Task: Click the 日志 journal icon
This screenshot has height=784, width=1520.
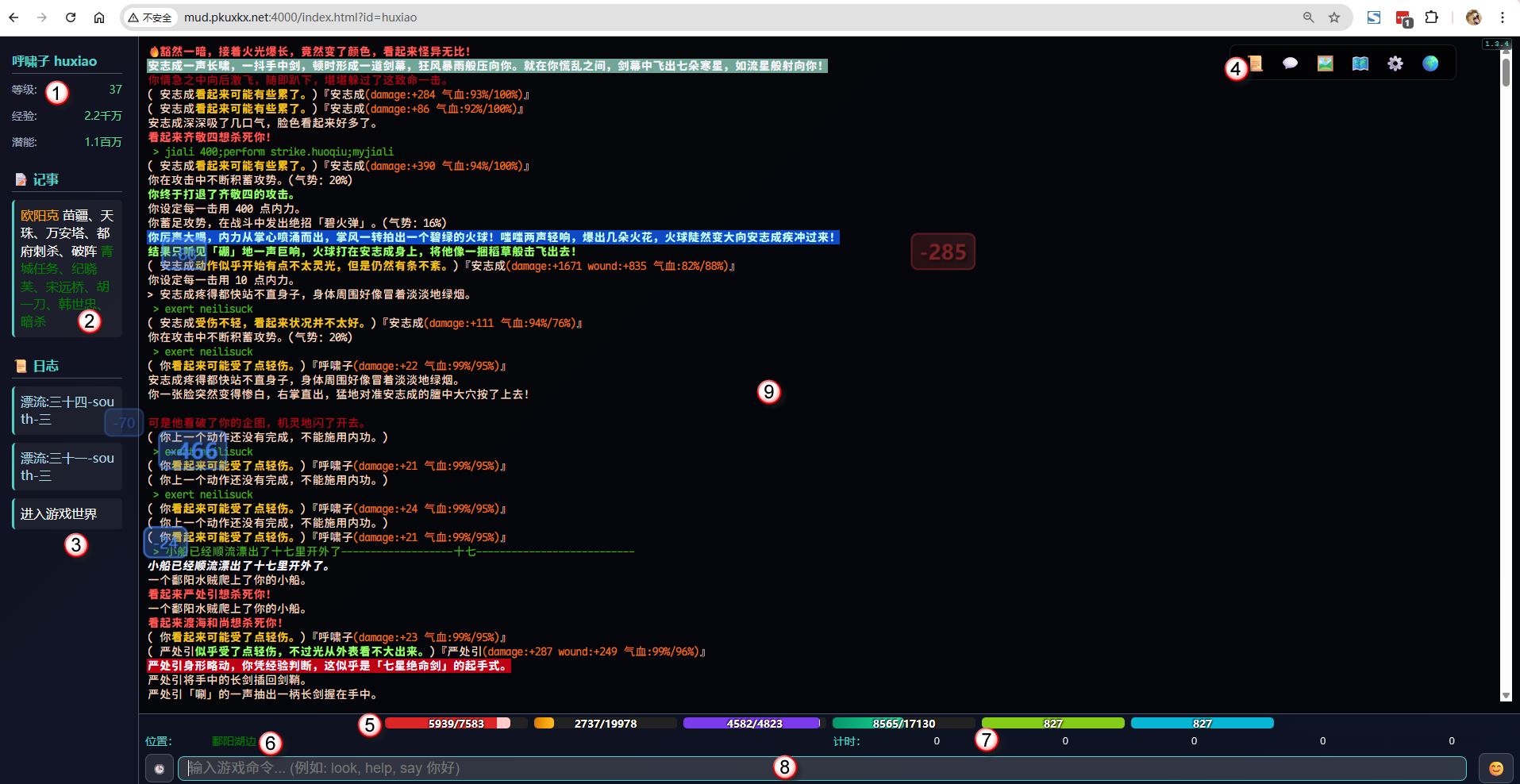Action: pos(21,365)
